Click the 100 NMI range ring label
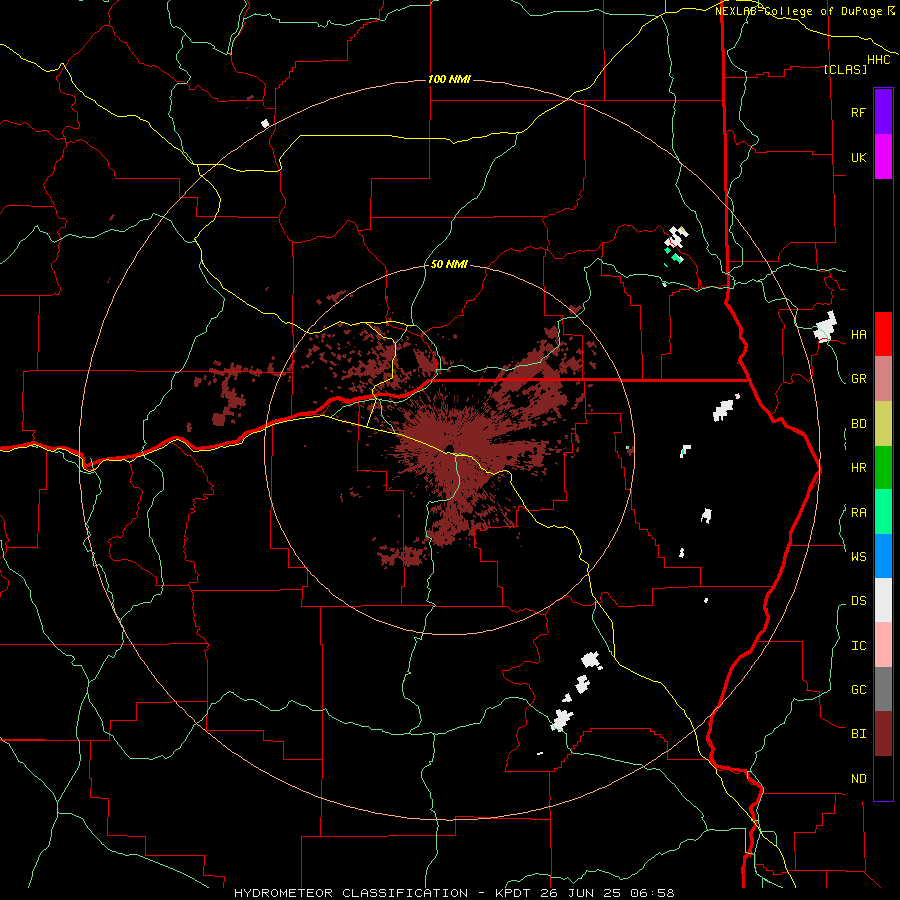The image size is (900, 900). [449, 79]
